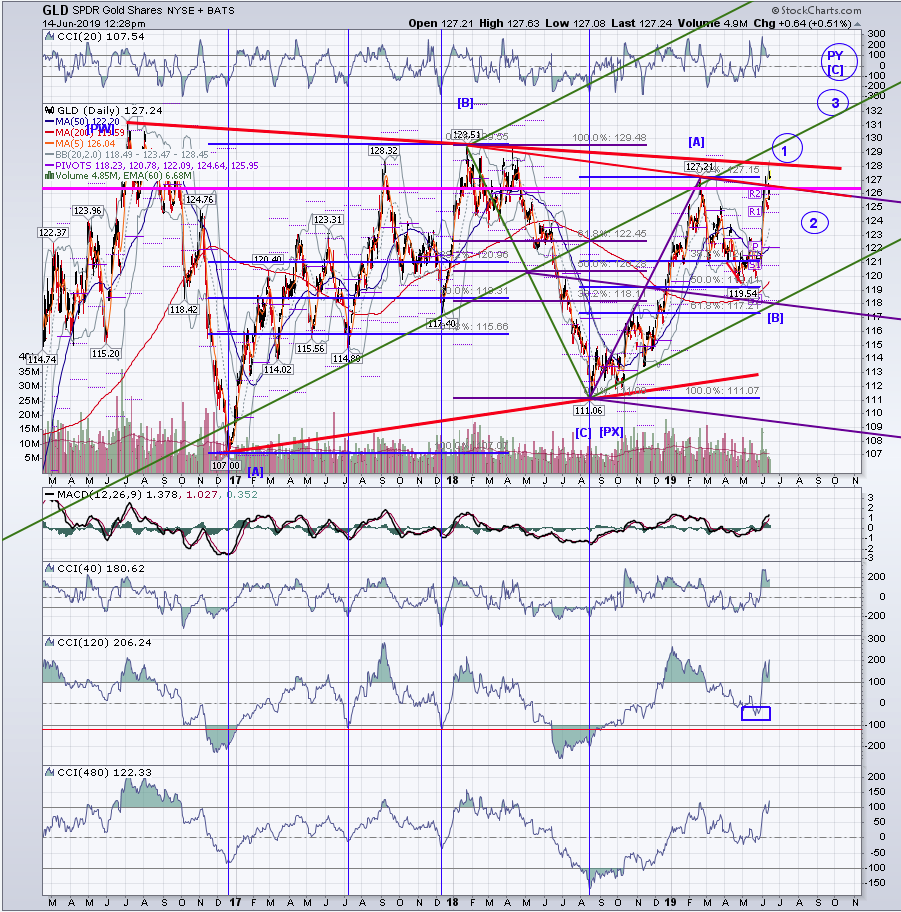The image size is (901, 912).
Task: Click the orange line marker beside MA(5)
Action: [x=49, y=144]
